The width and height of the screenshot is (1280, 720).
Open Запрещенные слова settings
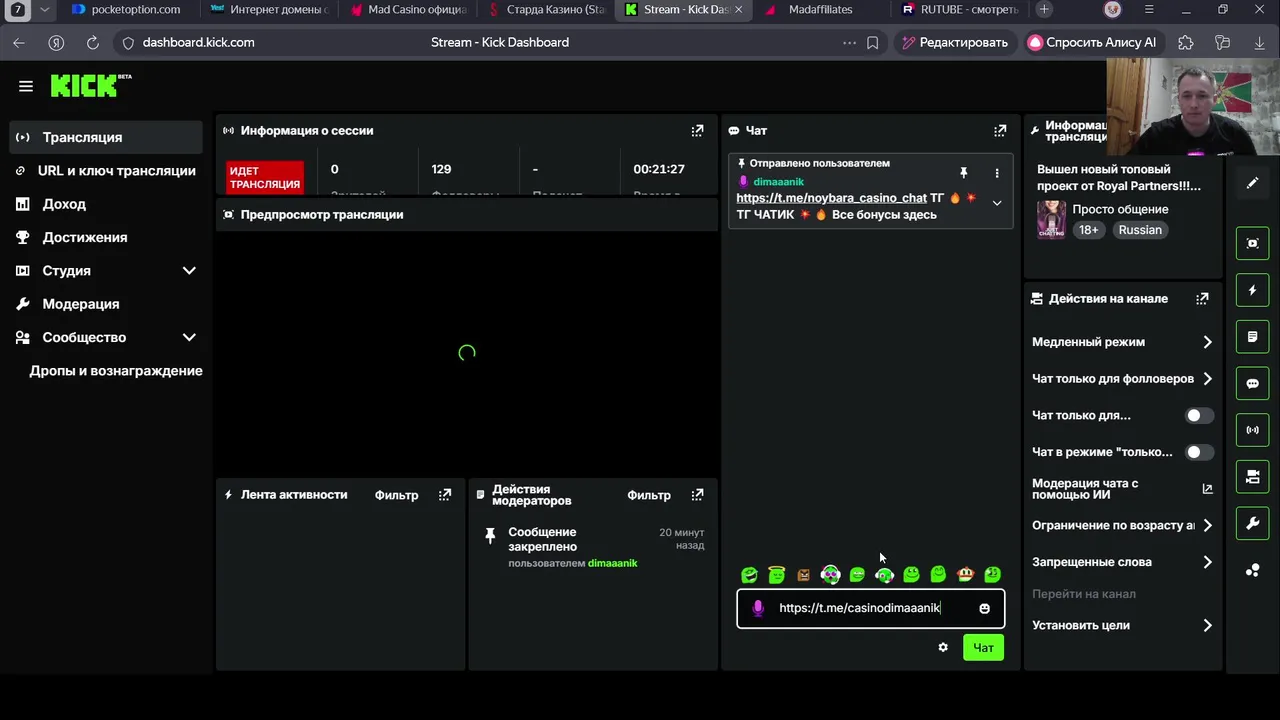click(x=1122, y=562)
